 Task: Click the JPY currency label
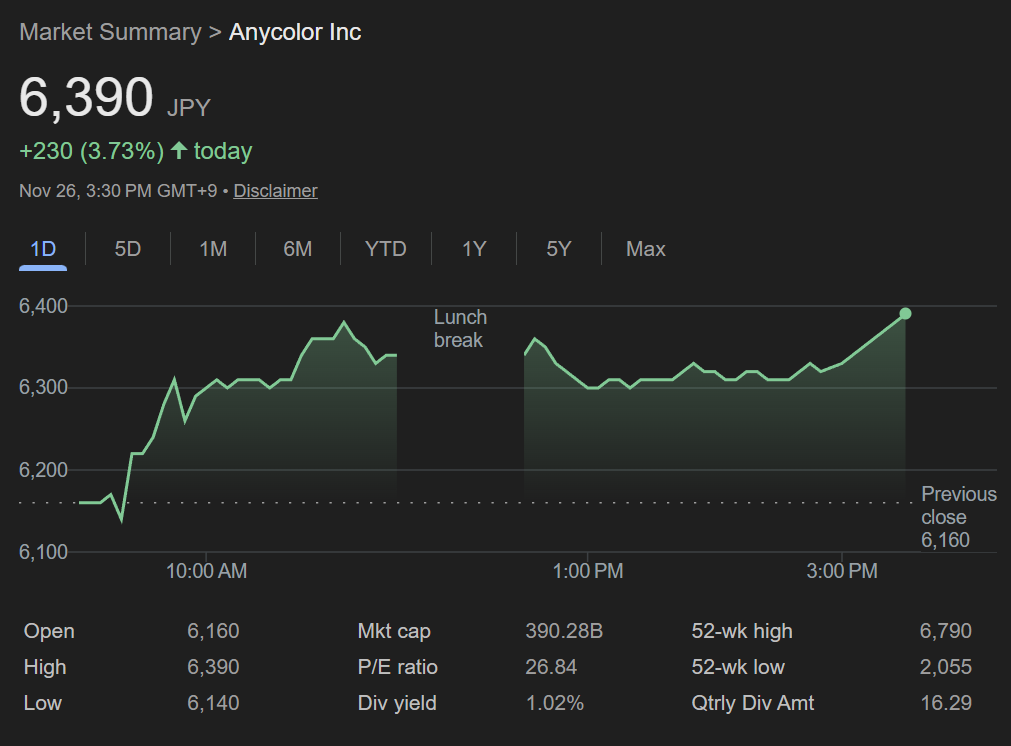[189, 108]
